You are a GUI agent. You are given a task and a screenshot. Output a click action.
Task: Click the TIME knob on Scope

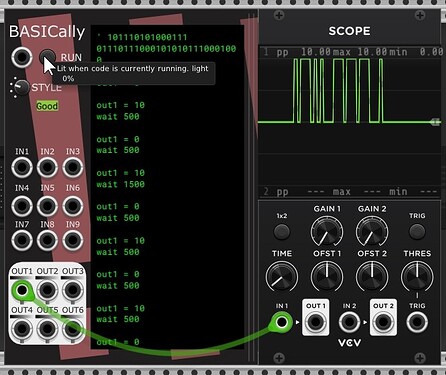pos(282,277)
